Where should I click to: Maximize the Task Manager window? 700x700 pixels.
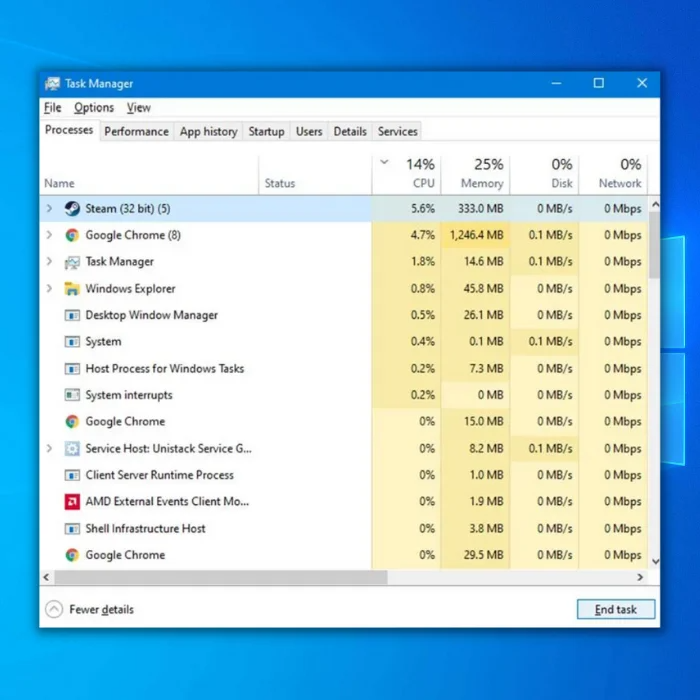point(599,83)
